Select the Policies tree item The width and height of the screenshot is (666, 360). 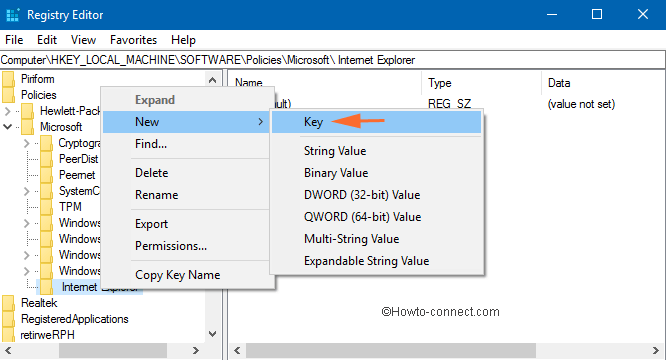(x=39, y=95)
